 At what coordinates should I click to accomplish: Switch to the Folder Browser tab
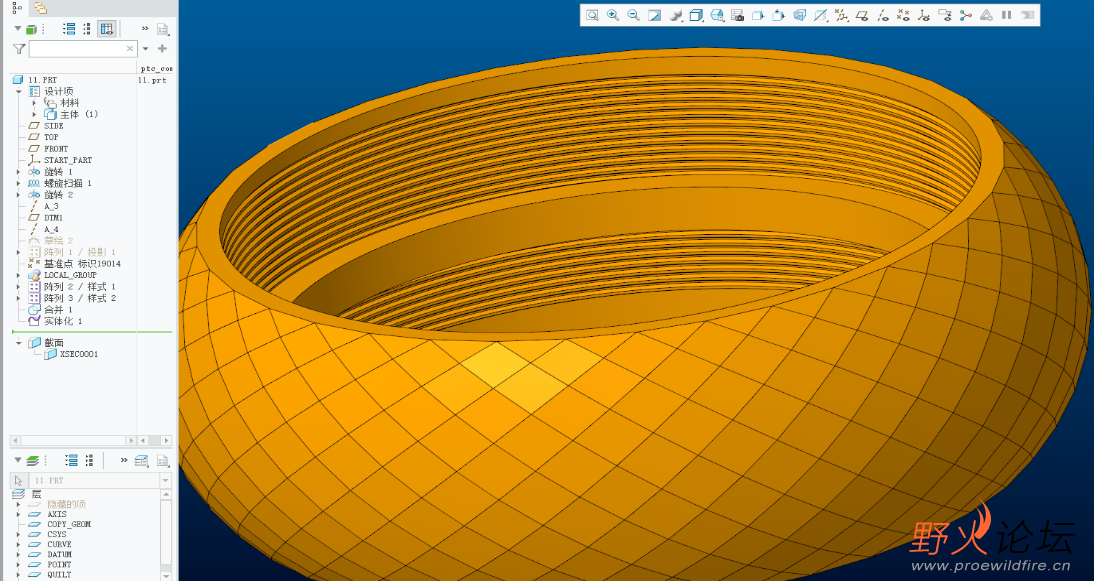[x=41, y=8]
